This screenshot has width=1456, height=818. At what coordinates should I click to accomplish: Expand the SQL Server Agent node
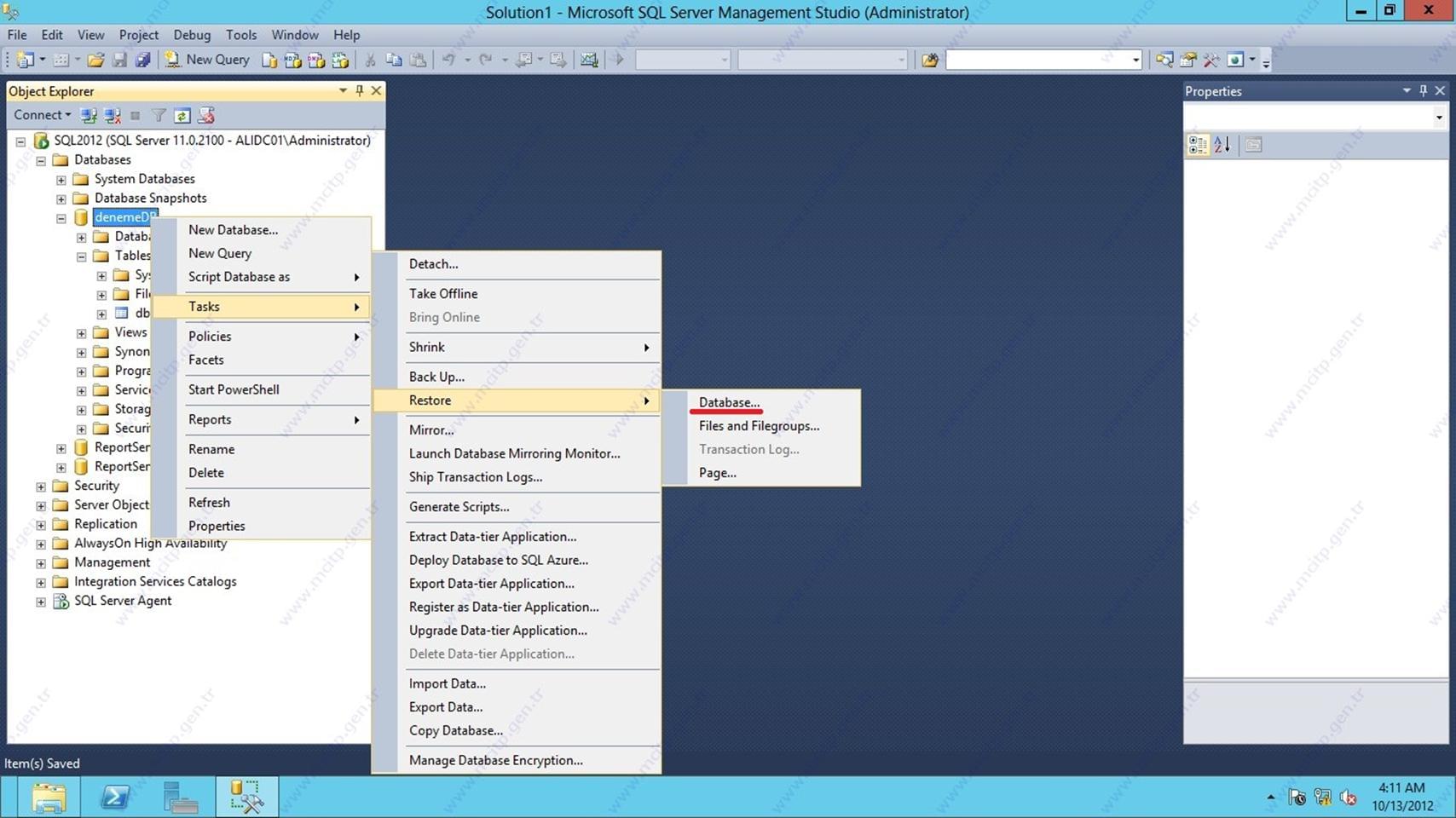40,602
